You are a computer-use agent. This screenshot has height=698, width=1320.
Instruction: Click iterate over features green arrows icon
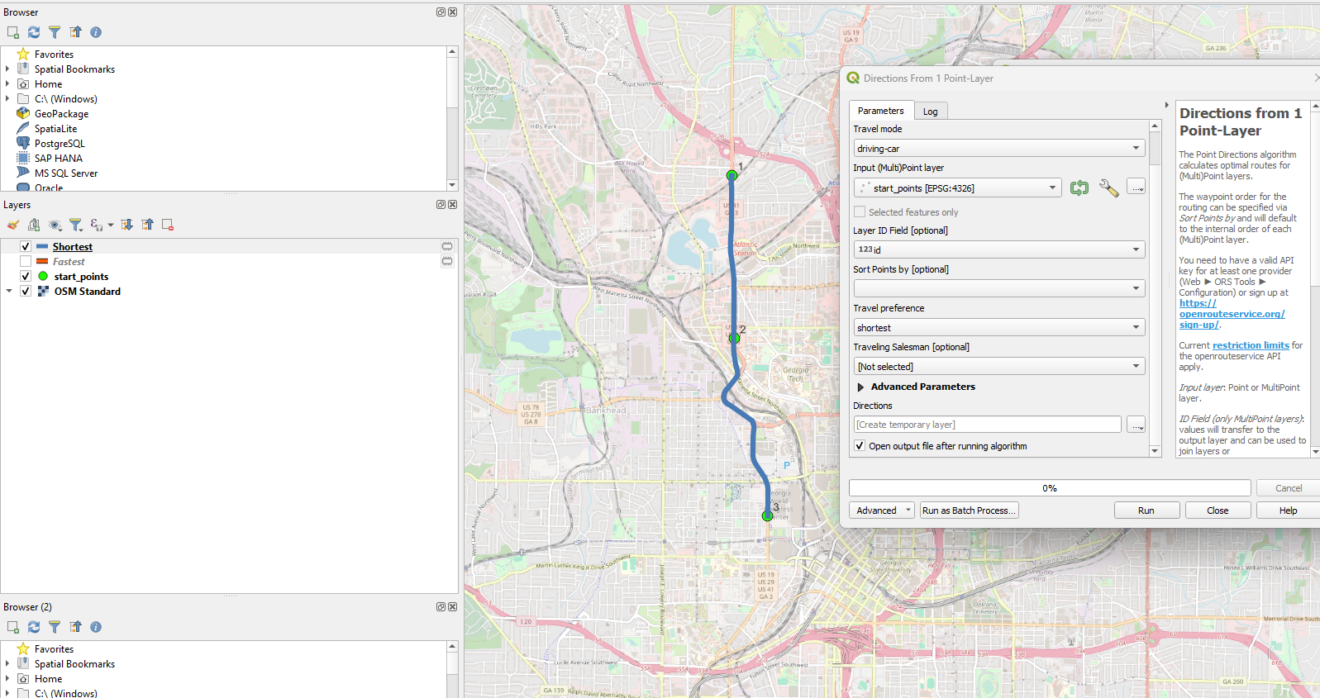(1079, 188)
